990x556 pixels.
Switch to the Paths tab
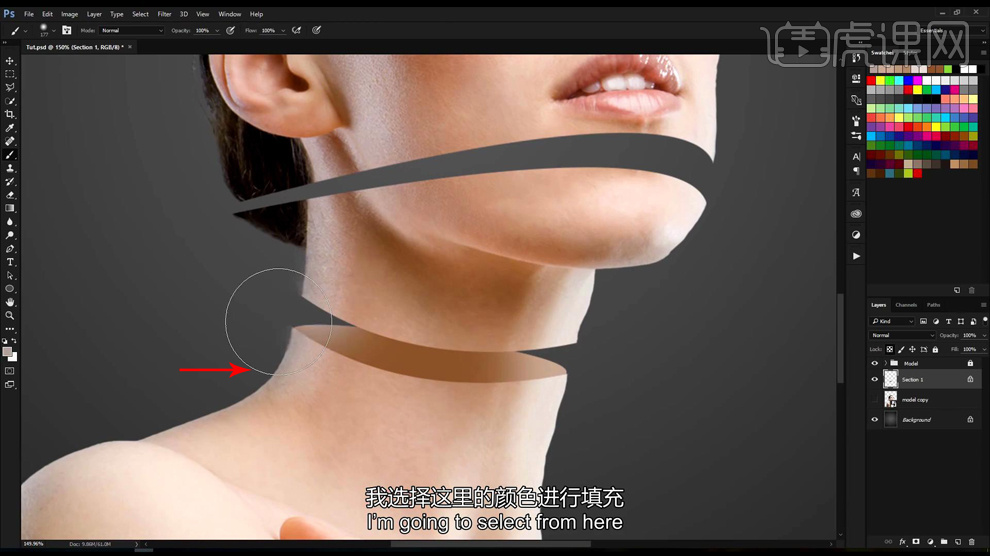tap(934, 305)
